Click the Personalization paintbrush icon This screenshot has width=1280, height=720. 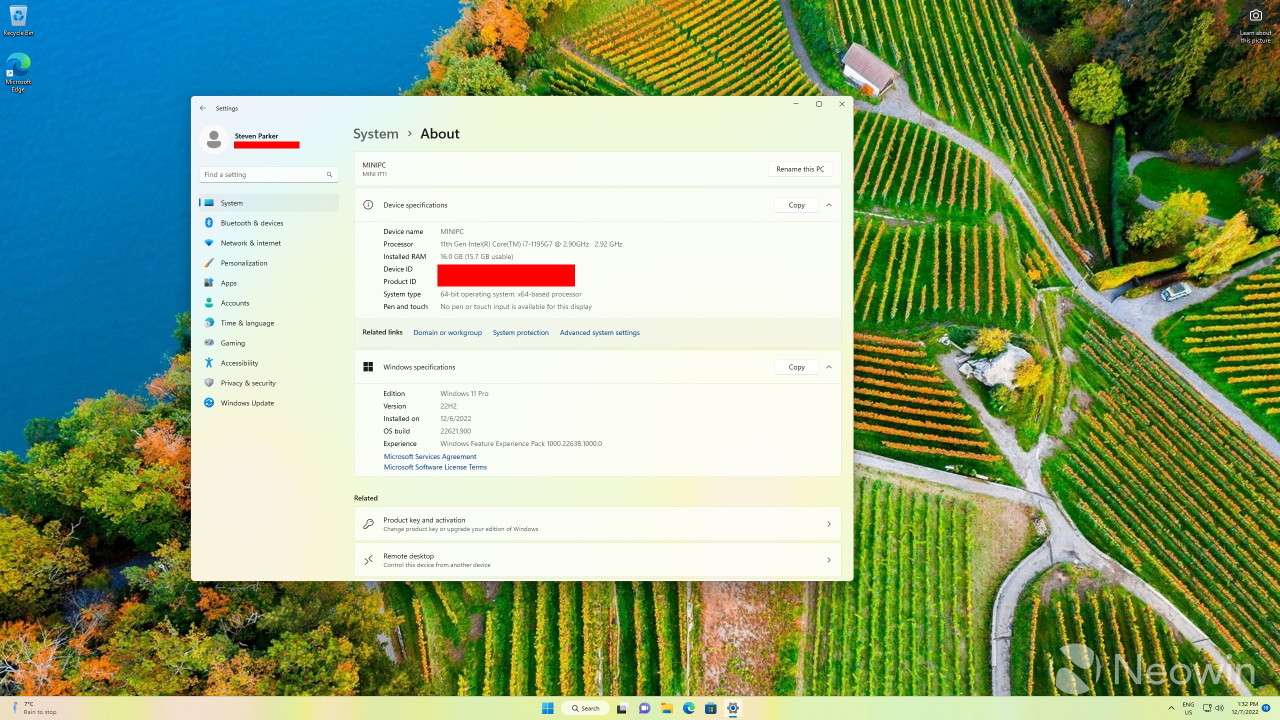point(209,263)
